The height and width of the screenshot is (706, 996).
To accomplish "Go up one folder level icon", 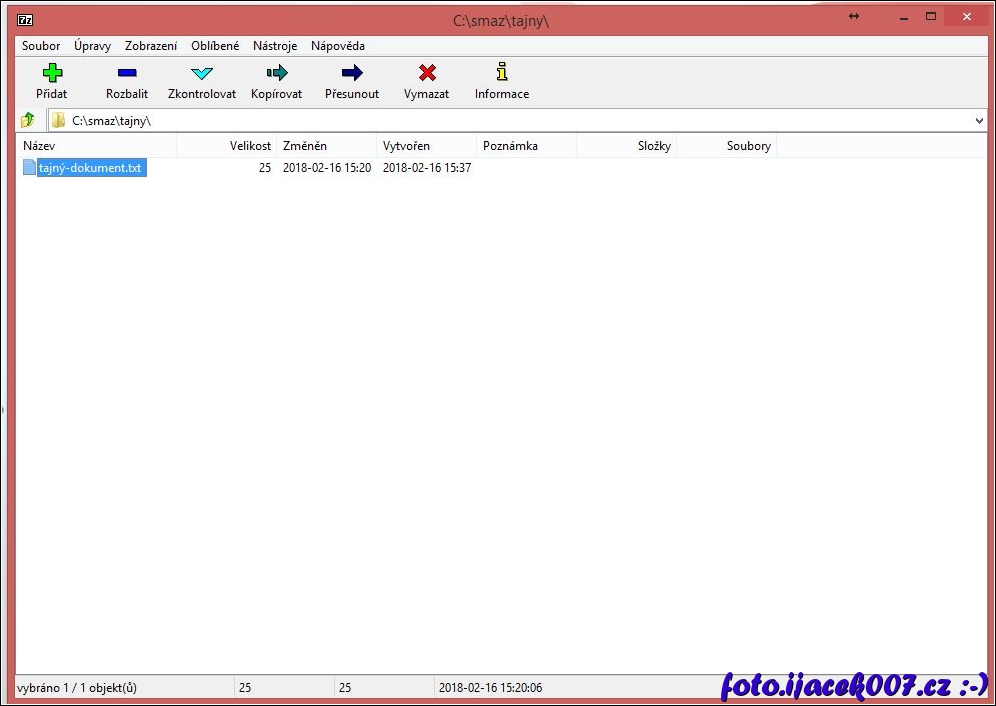I will (x=28, y=120).
